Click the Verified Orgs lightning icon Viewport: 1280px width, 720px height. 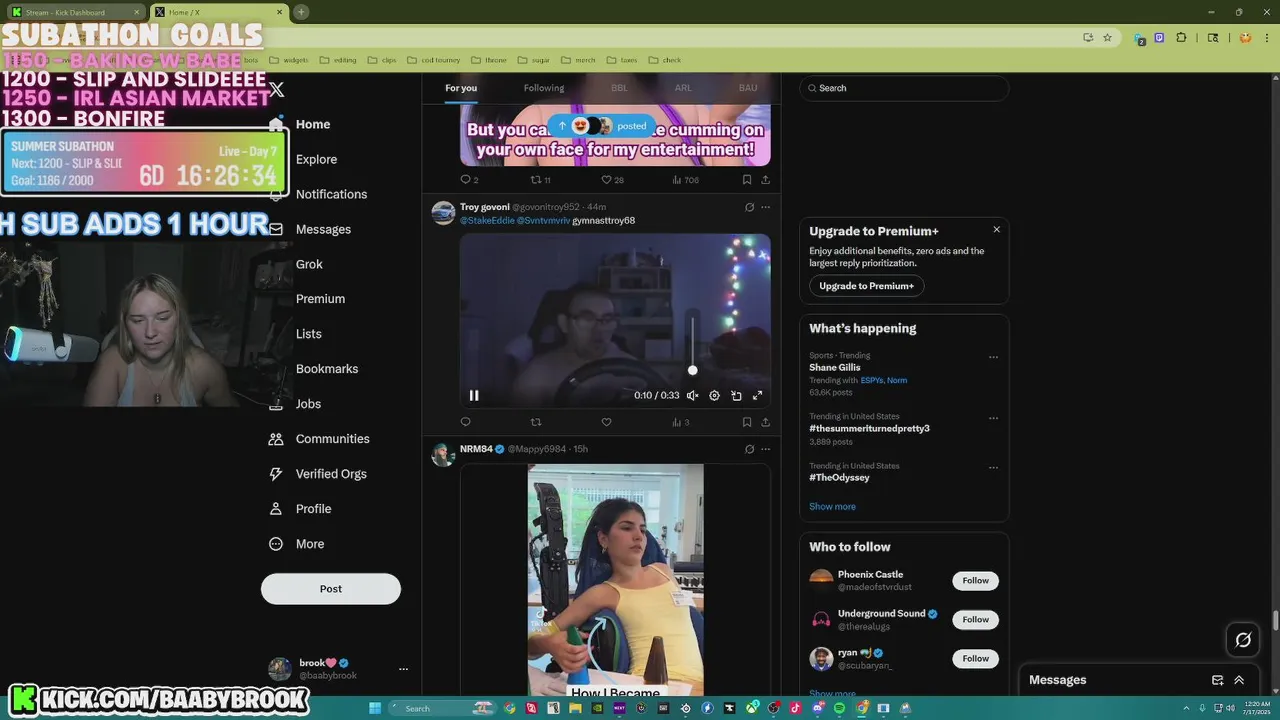pyautogui.click(x=276, y=474)
